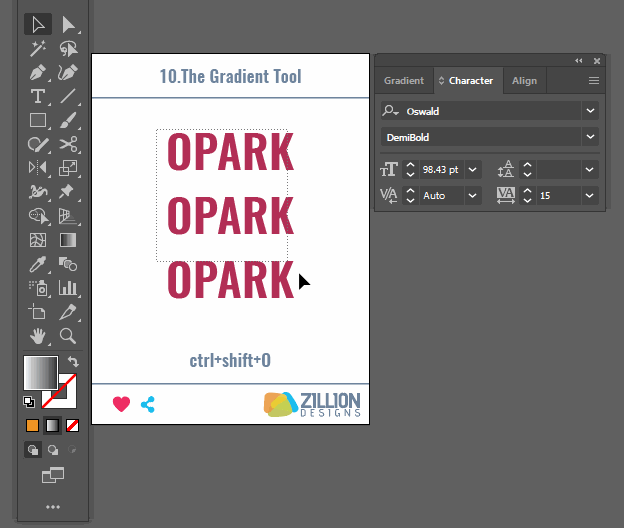Choose the Scissors tool

tap(68, 145)
